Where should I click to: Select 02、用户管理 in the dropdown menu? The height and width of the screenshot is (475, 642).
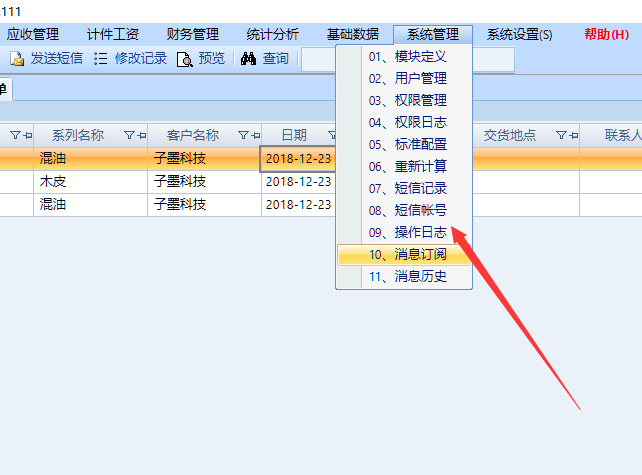(x=406, y=78)
